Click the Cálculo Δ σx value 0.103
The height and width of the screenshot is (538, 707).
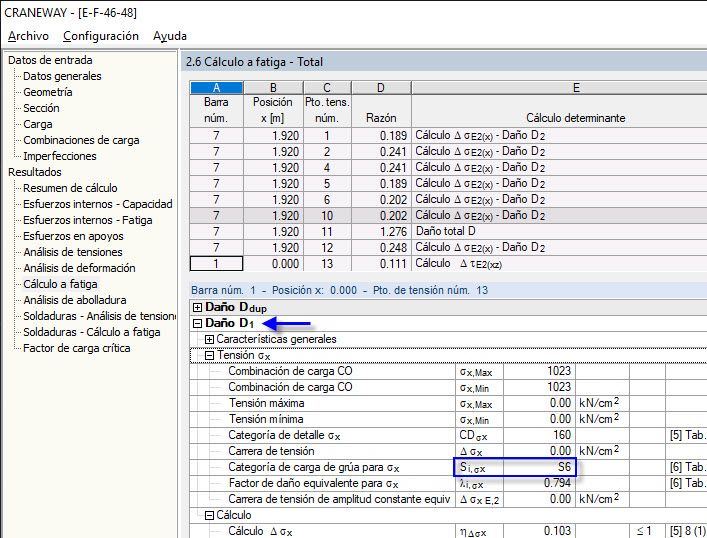pyautogui.click(x=539, y=531)
